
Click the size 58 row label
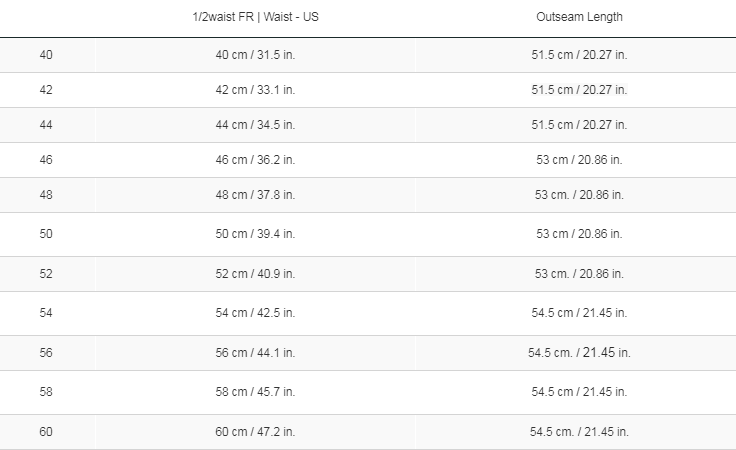(46, 392)
